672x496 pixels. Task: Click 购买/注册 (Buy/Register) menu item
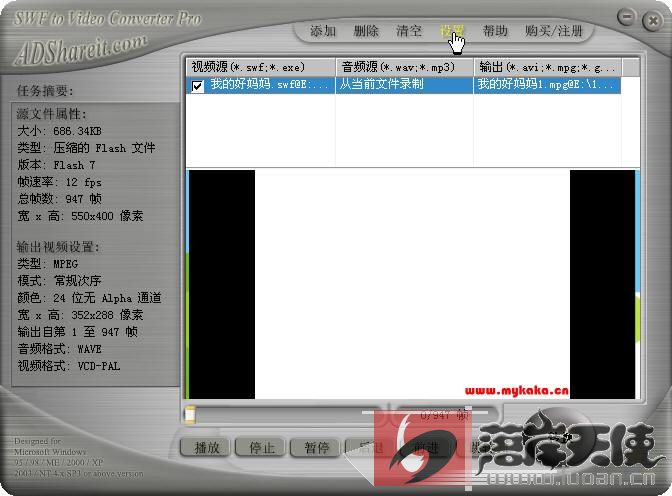(554, 31)
